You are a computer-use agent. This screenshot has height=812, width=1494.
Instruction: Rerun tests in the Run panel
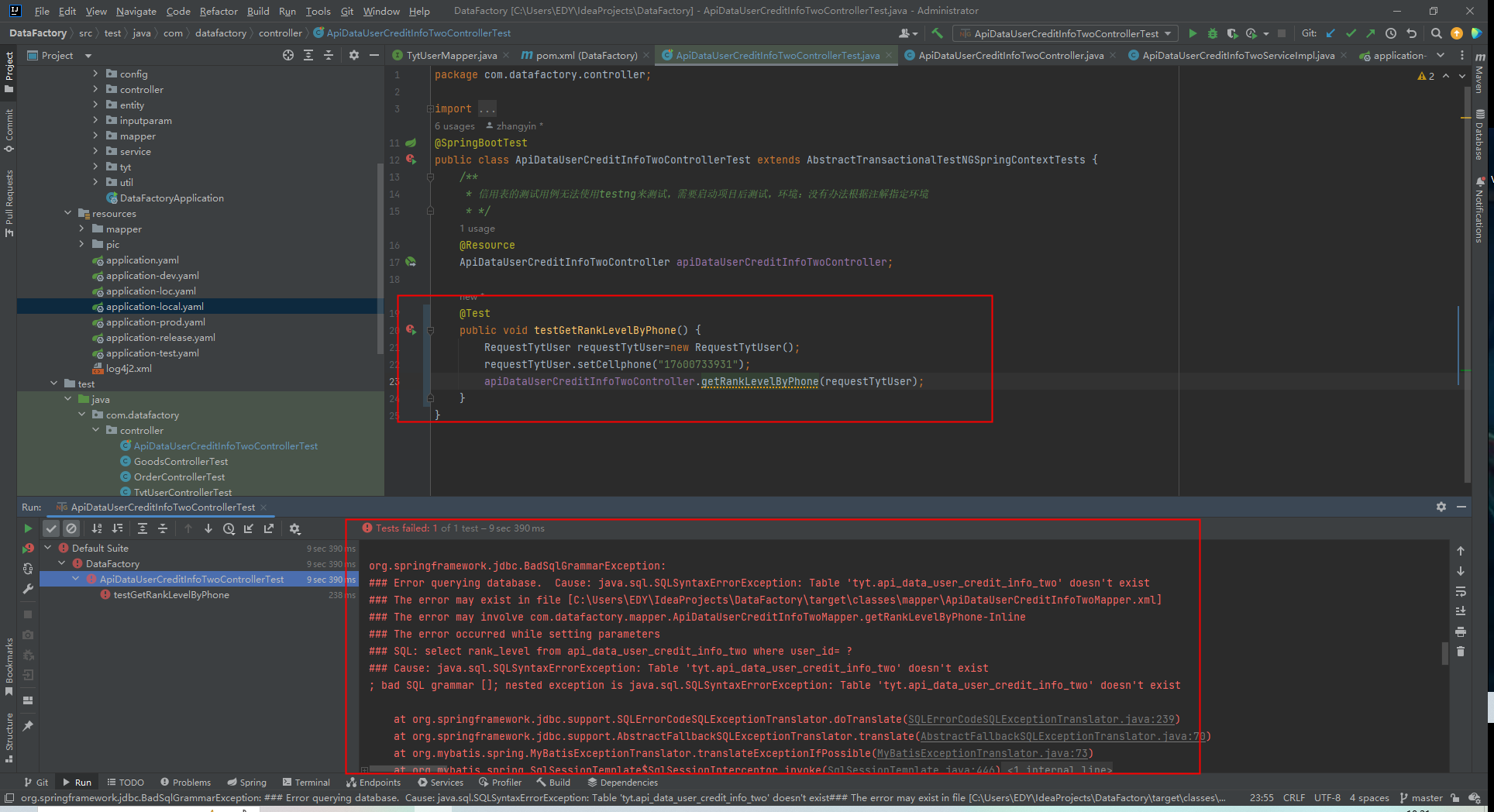28,528
